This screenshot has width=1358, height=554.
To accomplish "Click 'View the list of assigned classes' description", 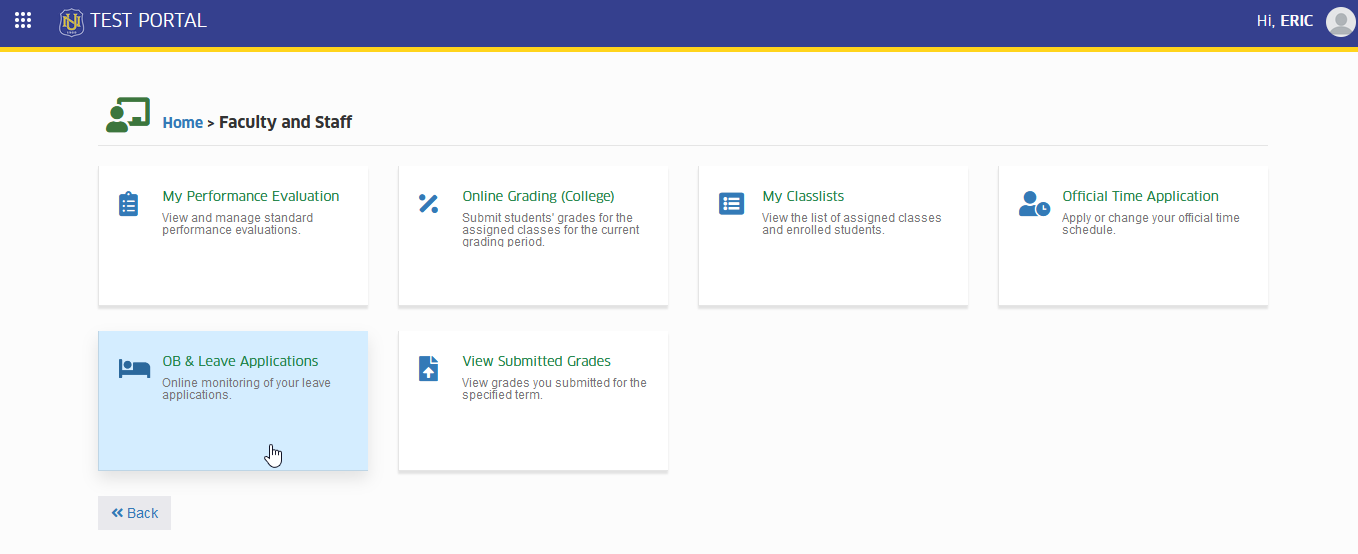I will pyautogui.click(x=851, y=224).
